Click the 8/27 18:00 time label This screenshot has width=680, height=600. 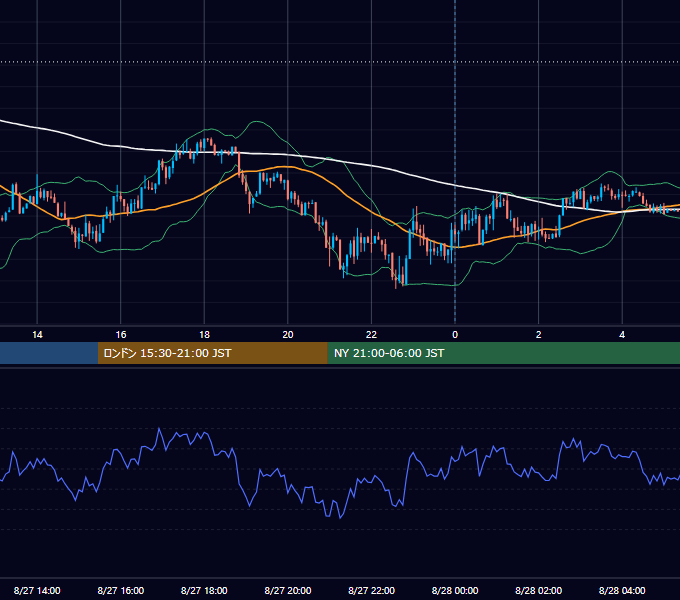click(204, 590)
